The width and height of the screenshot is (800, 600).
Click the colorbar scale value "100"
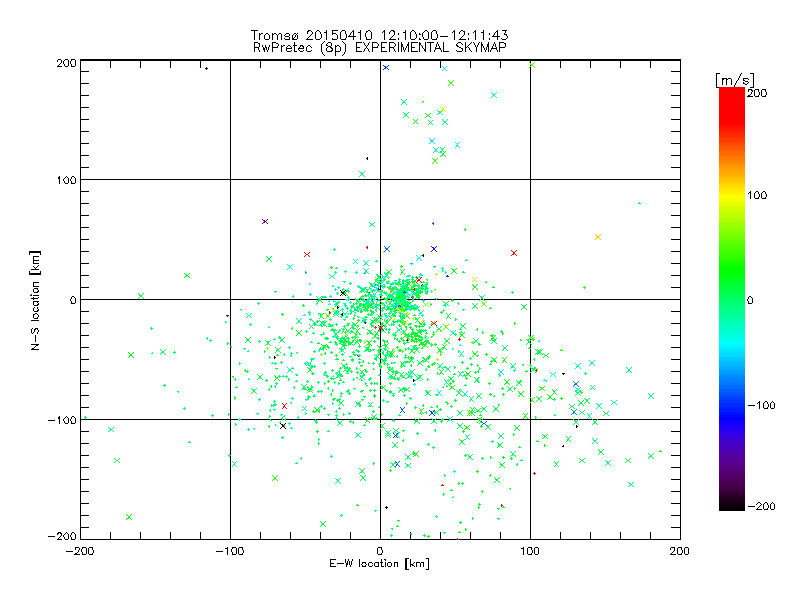[757, 195]
